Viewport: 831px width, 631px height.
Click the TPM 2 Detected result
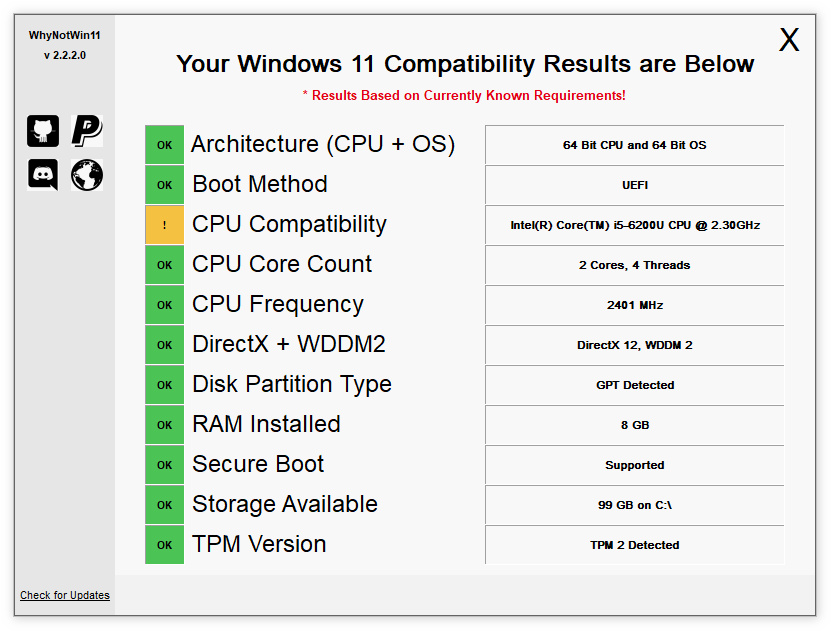pyautogui.click(x=635, y=545)
